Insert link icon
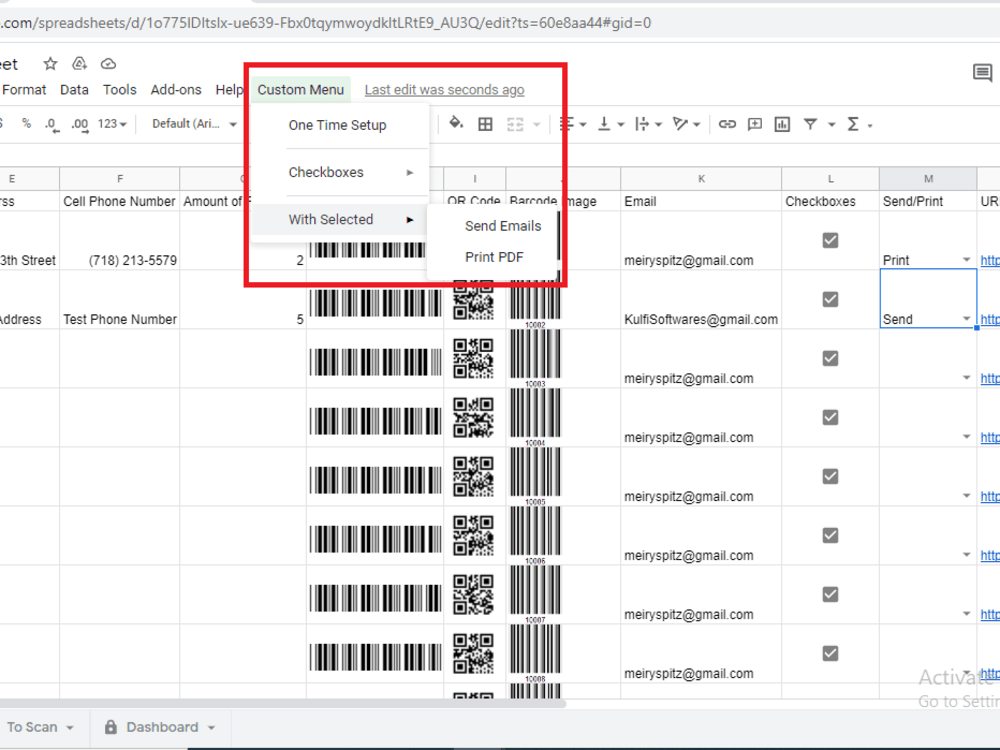 [727, 124]
